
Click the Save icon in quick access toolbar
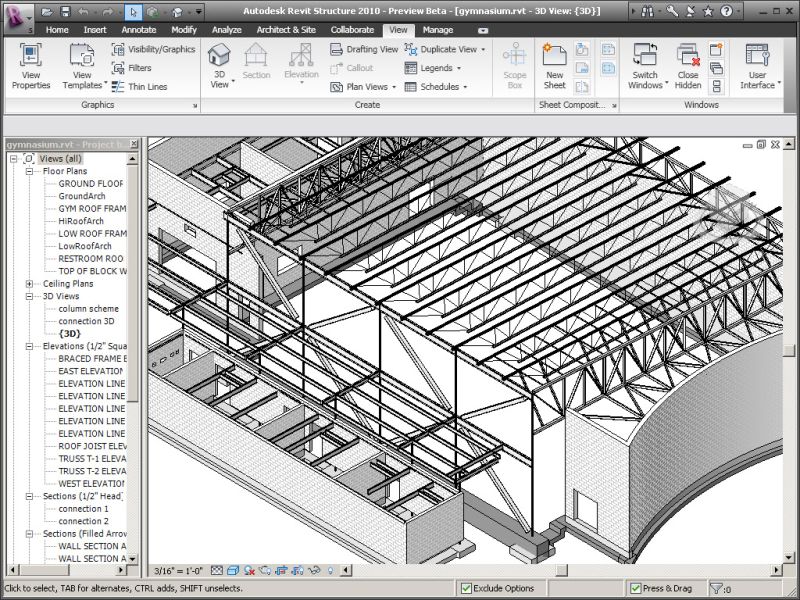(x=65, y=11)
